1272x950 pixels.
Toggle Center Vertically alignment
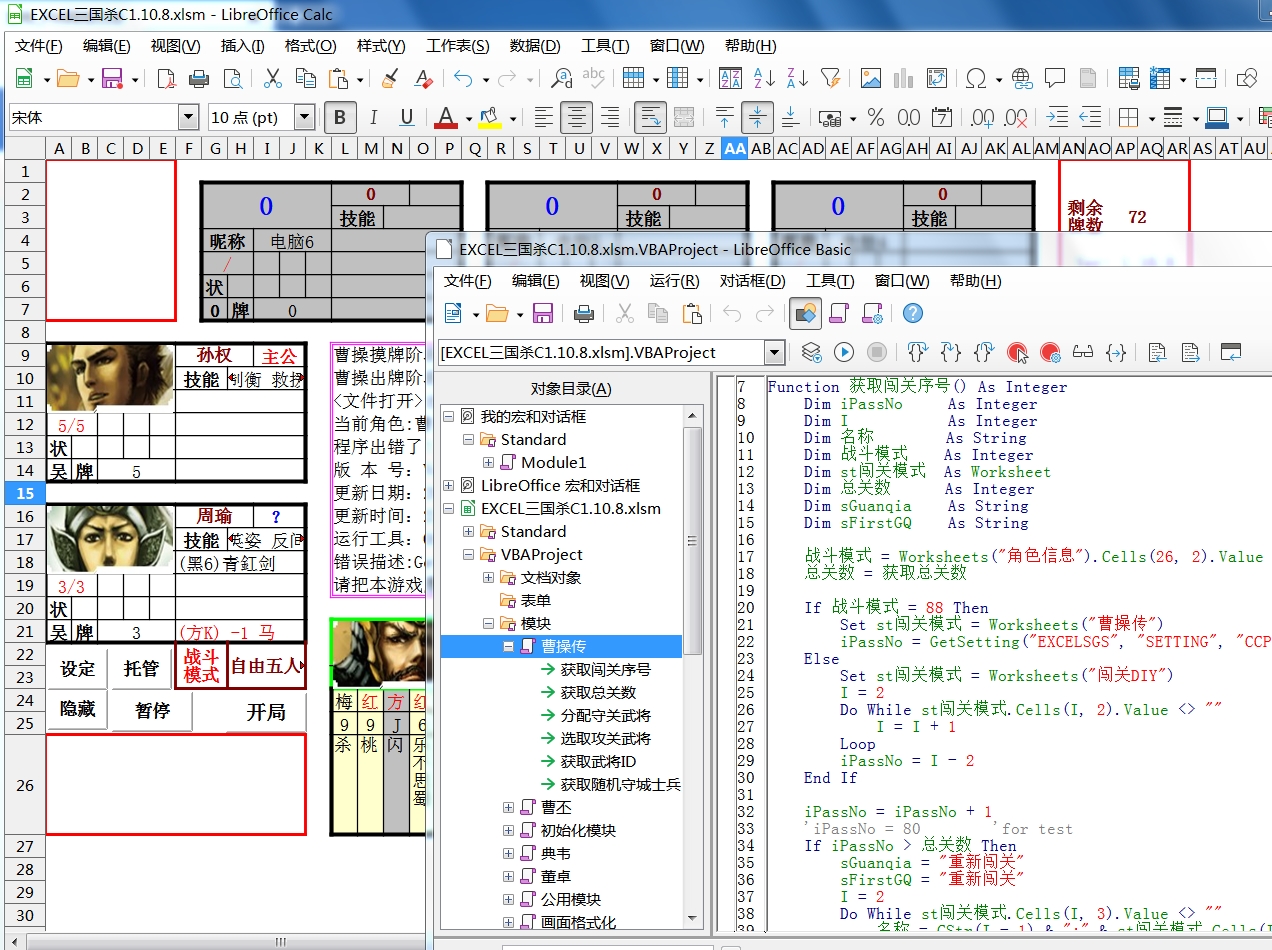point(757,117)
